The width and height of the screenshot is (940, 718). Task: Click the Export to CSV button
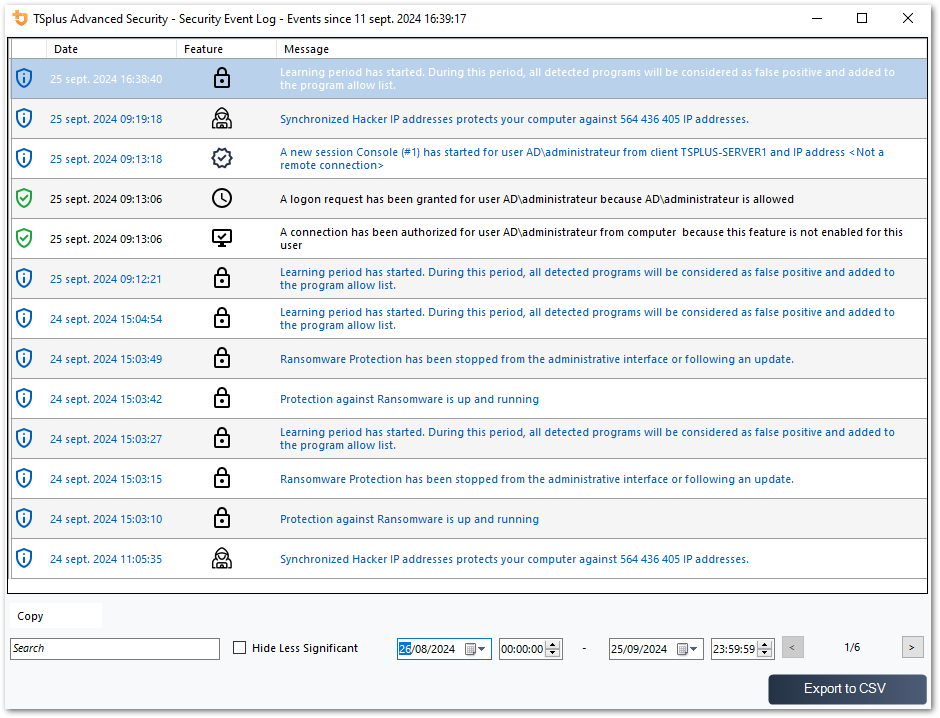point(847,688)
